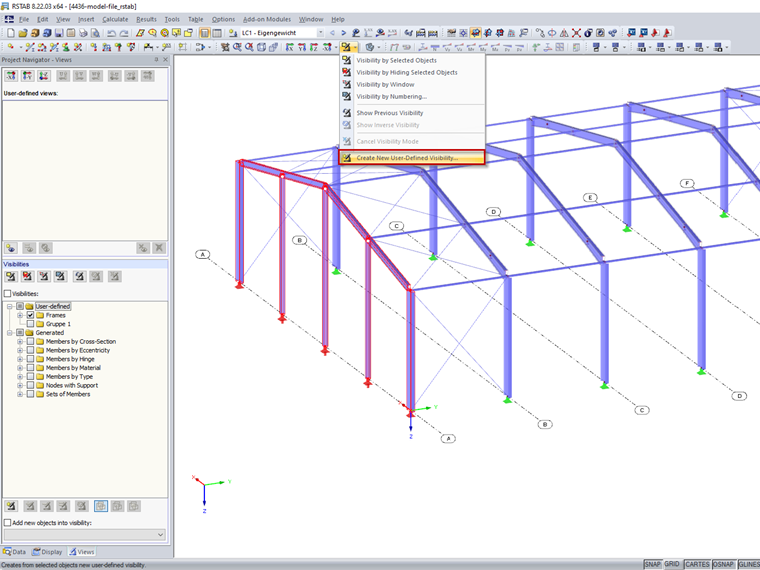Go to previous load case arrow
The width and height of the screenshot is (760, 570).
[332, 33]
